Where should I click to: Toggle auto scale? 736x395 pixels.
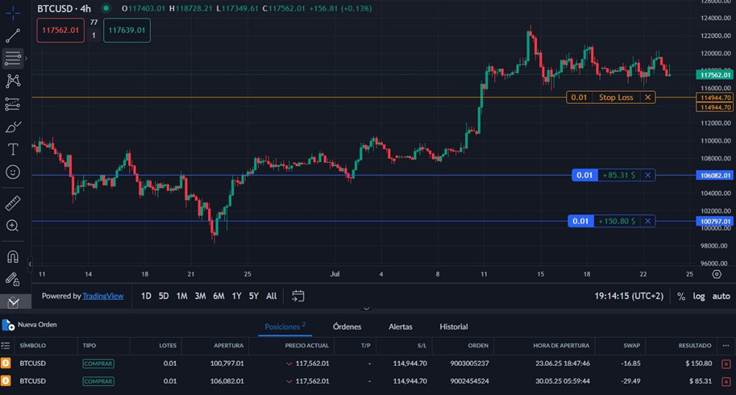tap(721, 296)
